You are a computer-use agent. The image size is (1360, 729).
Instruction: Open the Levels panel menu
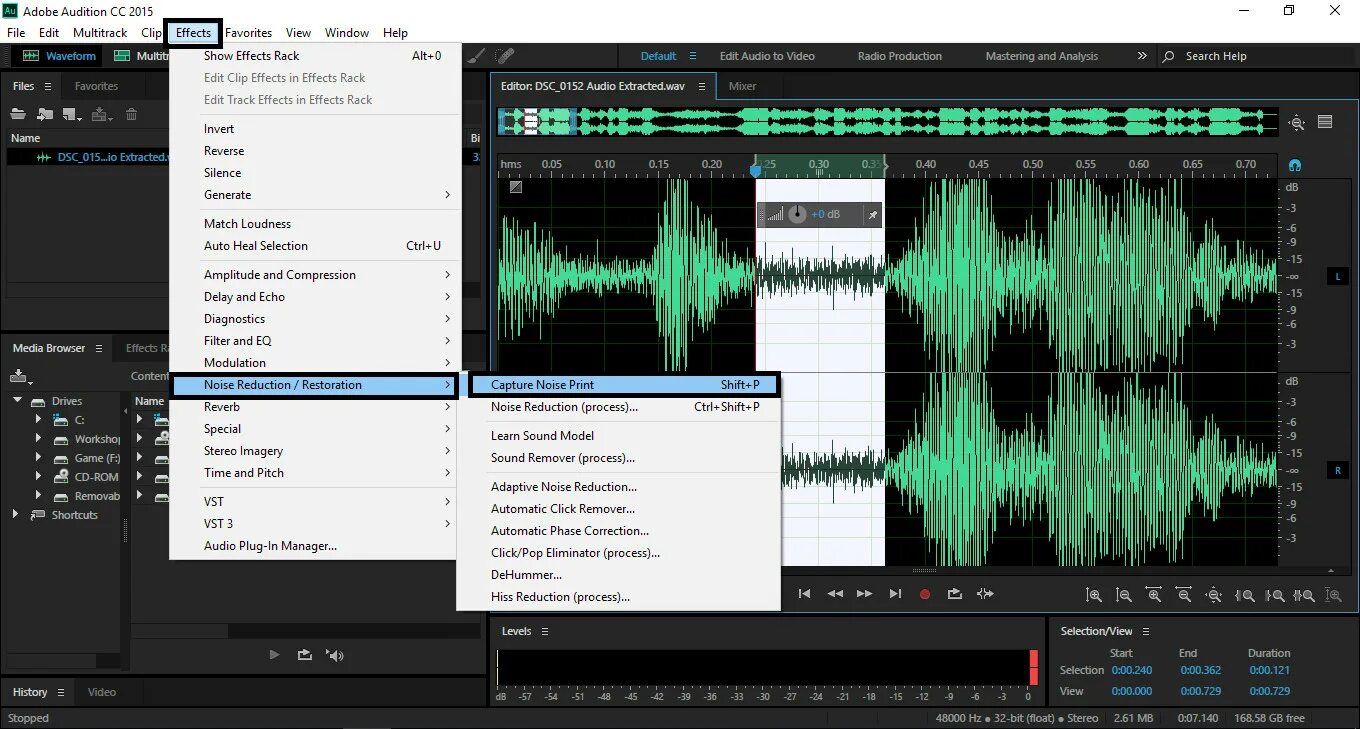tap(544, 631)
